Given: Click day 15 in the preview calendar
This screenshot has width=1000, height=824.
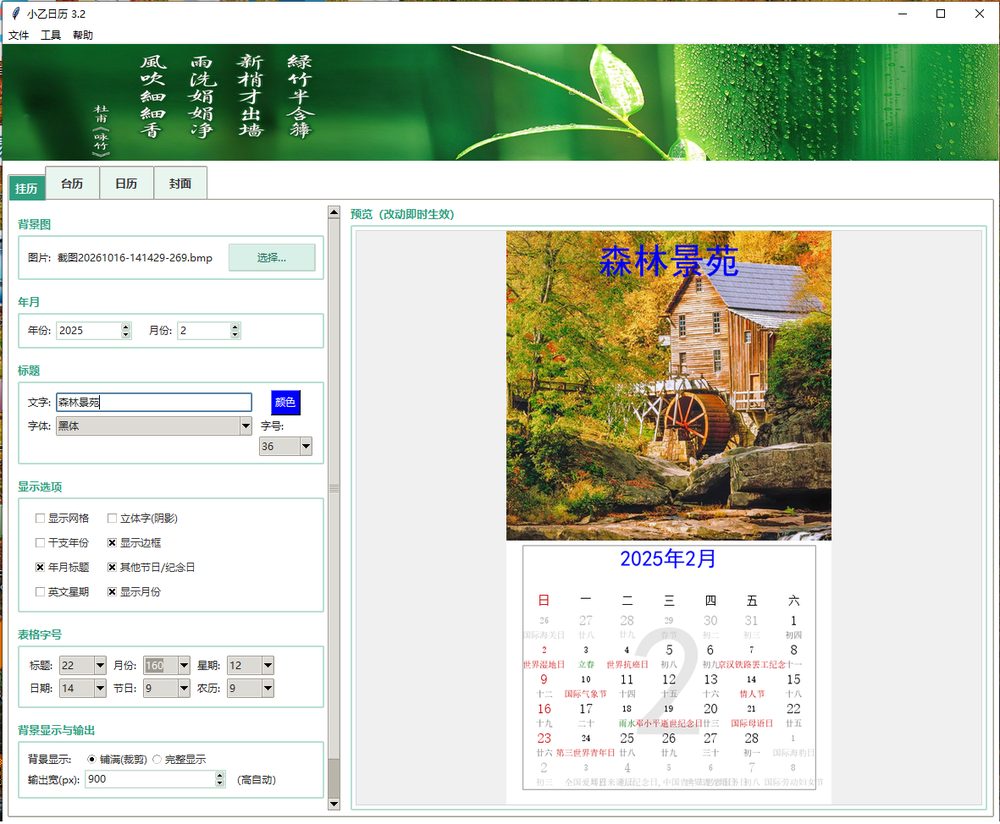Looking at the screenshot, I should pos(793,679).
